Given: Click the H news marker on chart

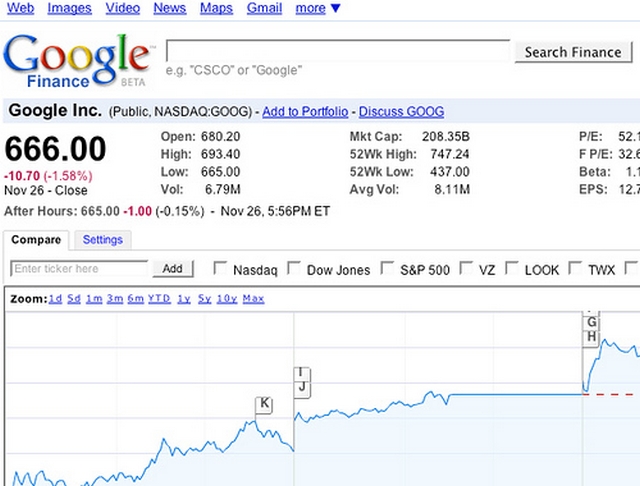Looking at the screenshot, I should coord(591,337).
